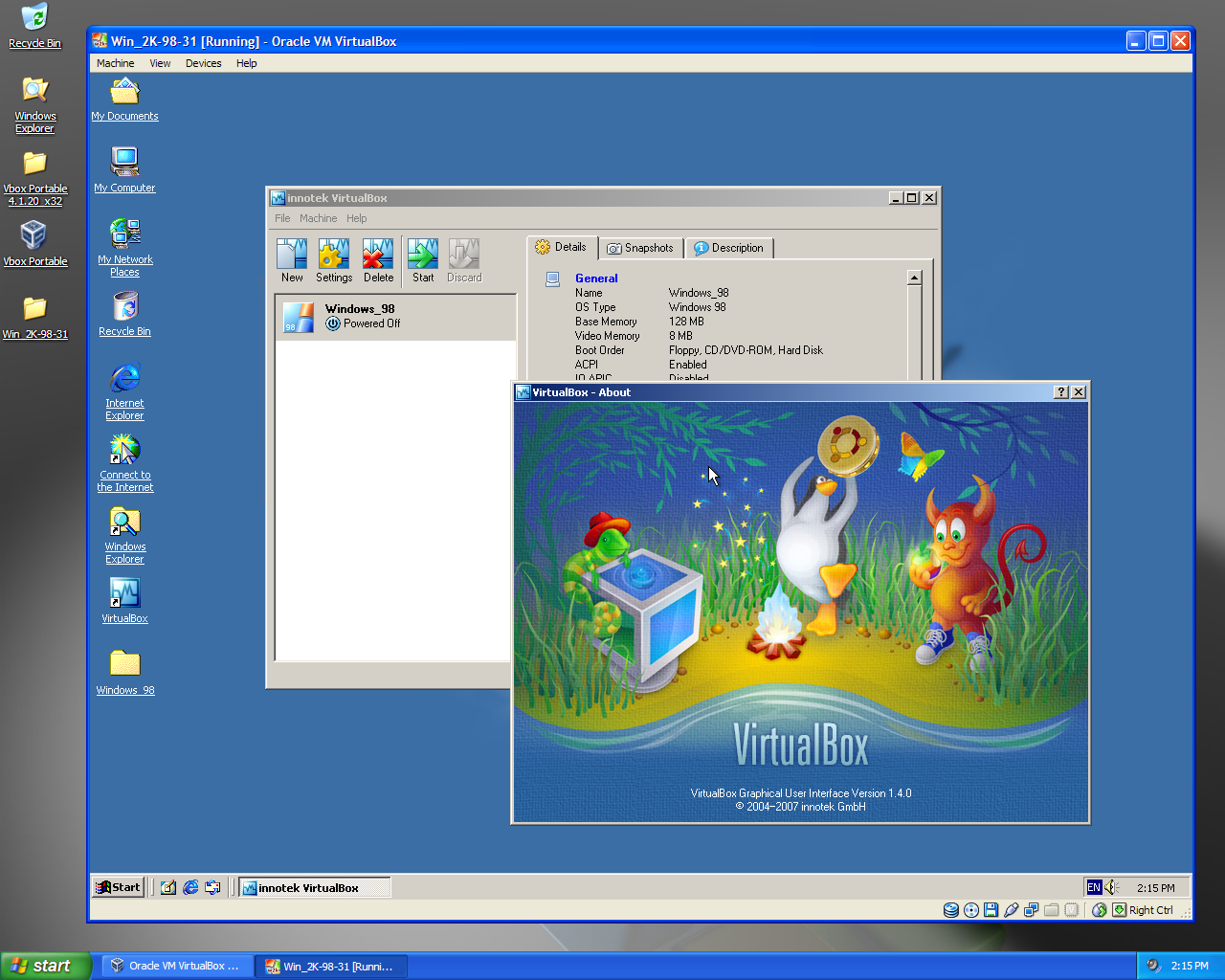Screen dimensions: 1225x980
Task: Start the selected VM with Start icon
Action: click(x=423, y=261)
